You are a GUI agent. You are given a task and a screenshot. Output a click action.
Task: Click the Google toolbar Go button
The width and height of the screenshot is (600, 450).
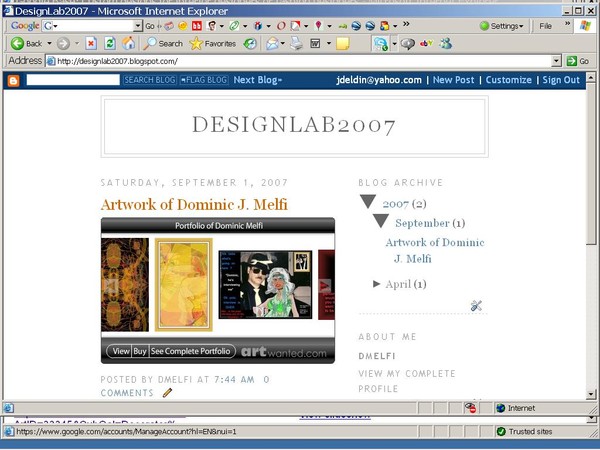click(150, 26)
